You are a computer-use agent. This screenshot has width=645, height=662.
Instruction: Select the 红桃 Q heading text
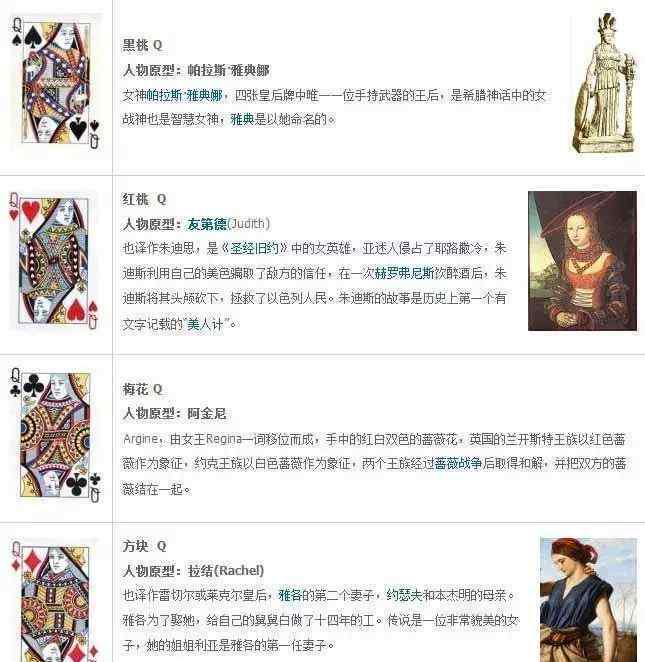coord(144,199)
